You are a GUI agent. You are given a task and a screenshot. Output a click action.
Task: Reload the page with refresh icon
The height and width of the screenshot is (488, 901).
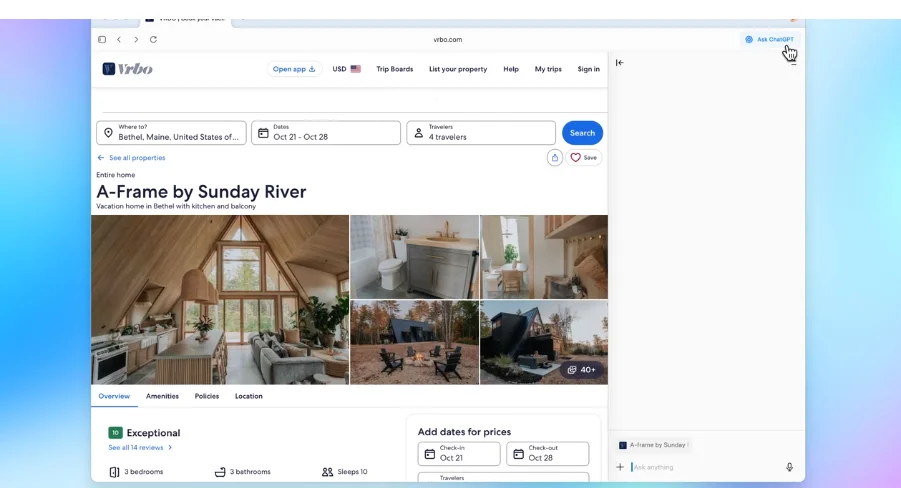(153, 40)
